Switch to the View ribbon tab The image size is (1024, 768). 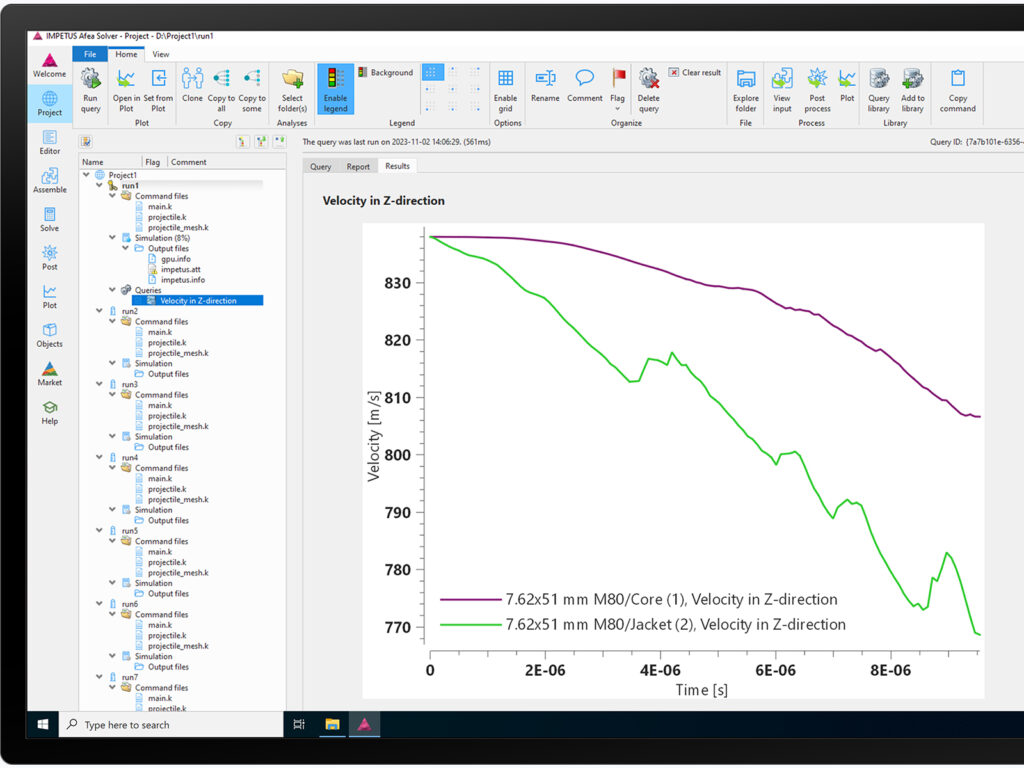point(160,54)
